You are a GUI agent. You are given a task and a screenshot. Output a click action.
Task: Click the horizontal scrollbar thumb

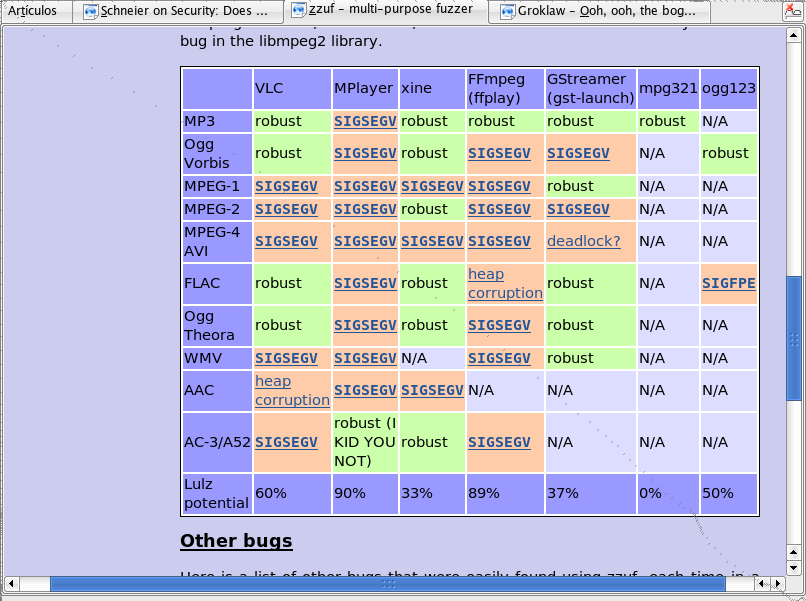click(x=388, y=584)
